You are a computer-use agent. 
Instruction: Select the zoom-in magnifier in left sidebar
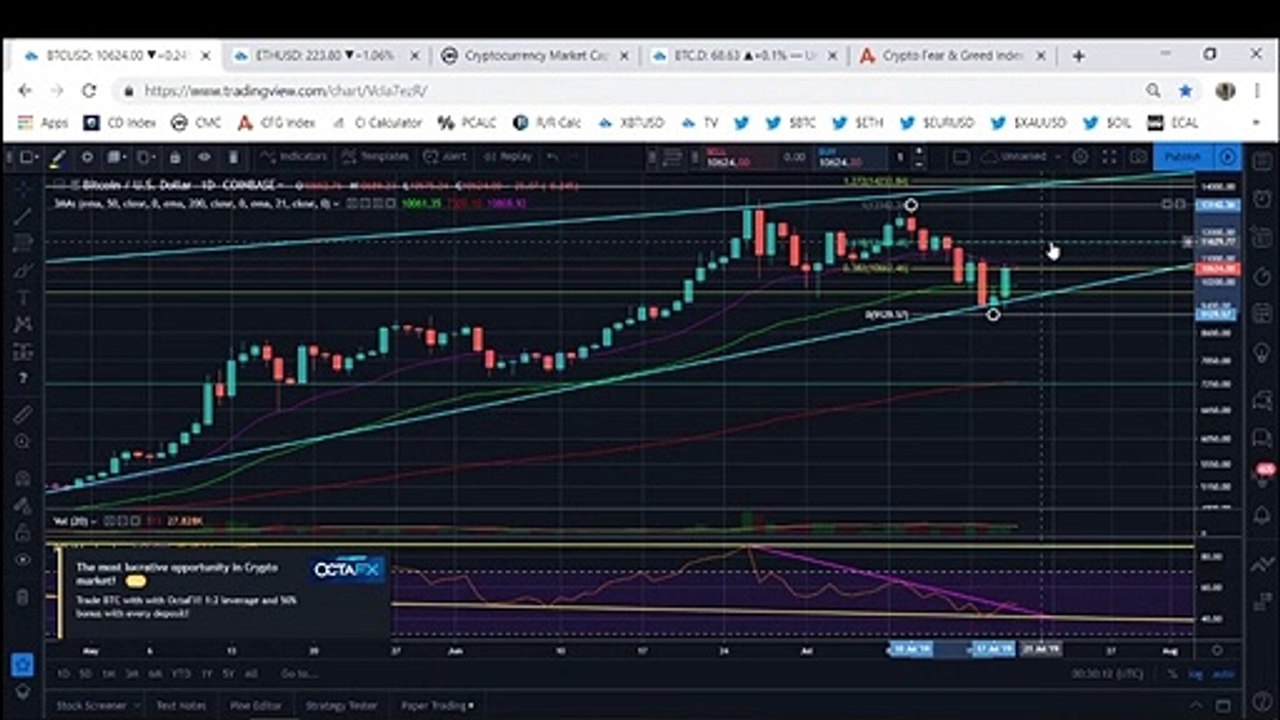23,441
